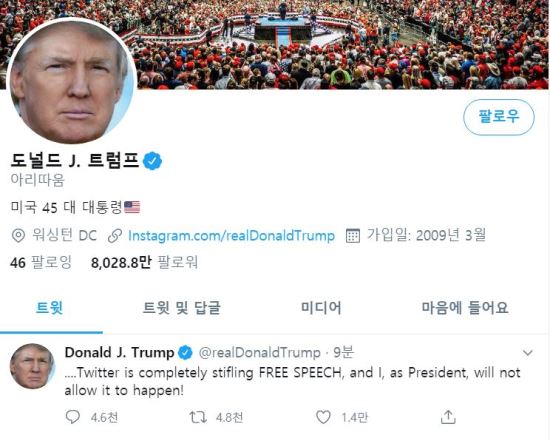Click the location pin icon near 워싱턴 DC
Viewport: 550px width, 440px height.
click(x=18, y=235)
